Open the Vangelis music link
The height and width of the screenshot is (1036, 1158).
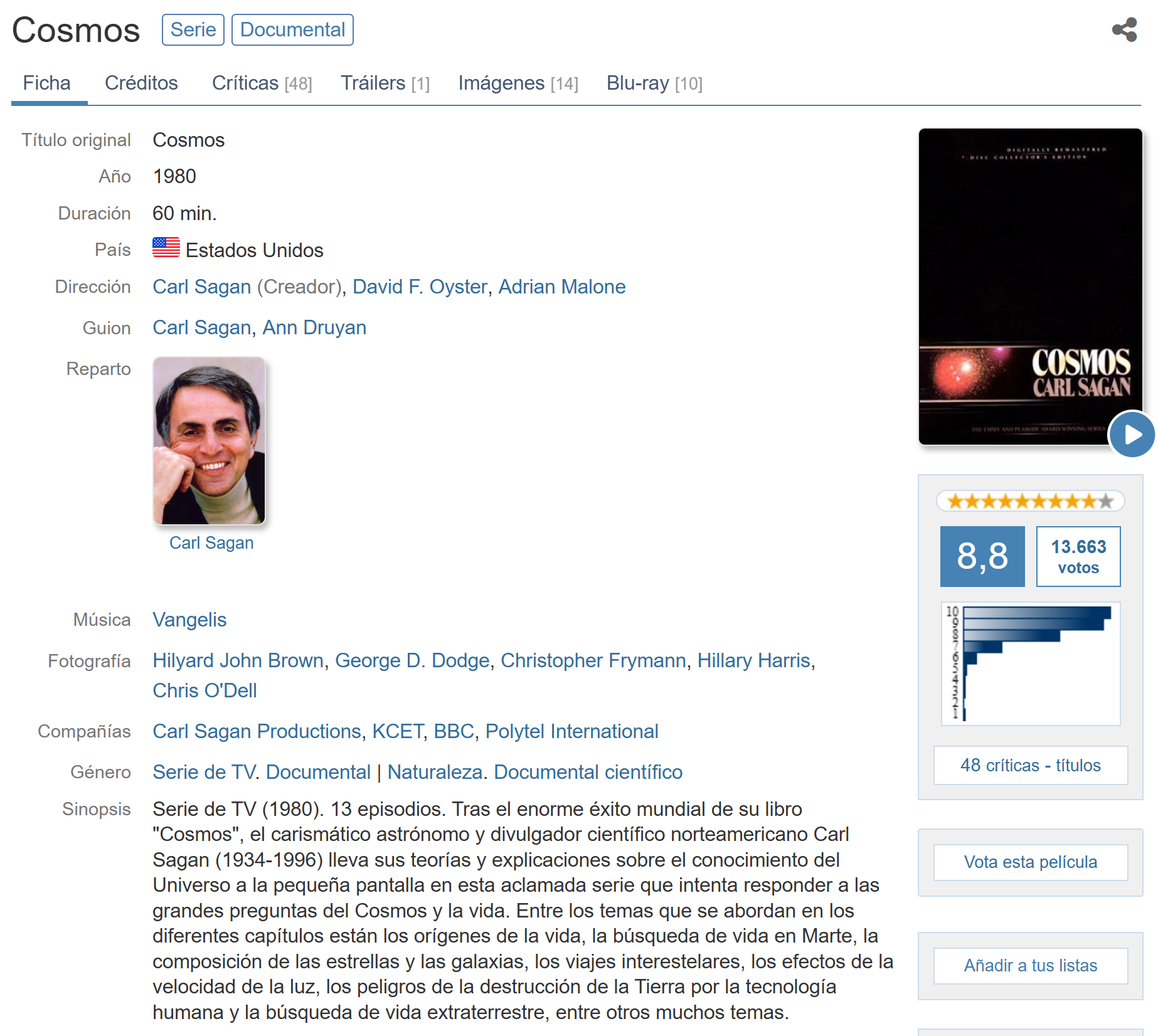point(189,620)
